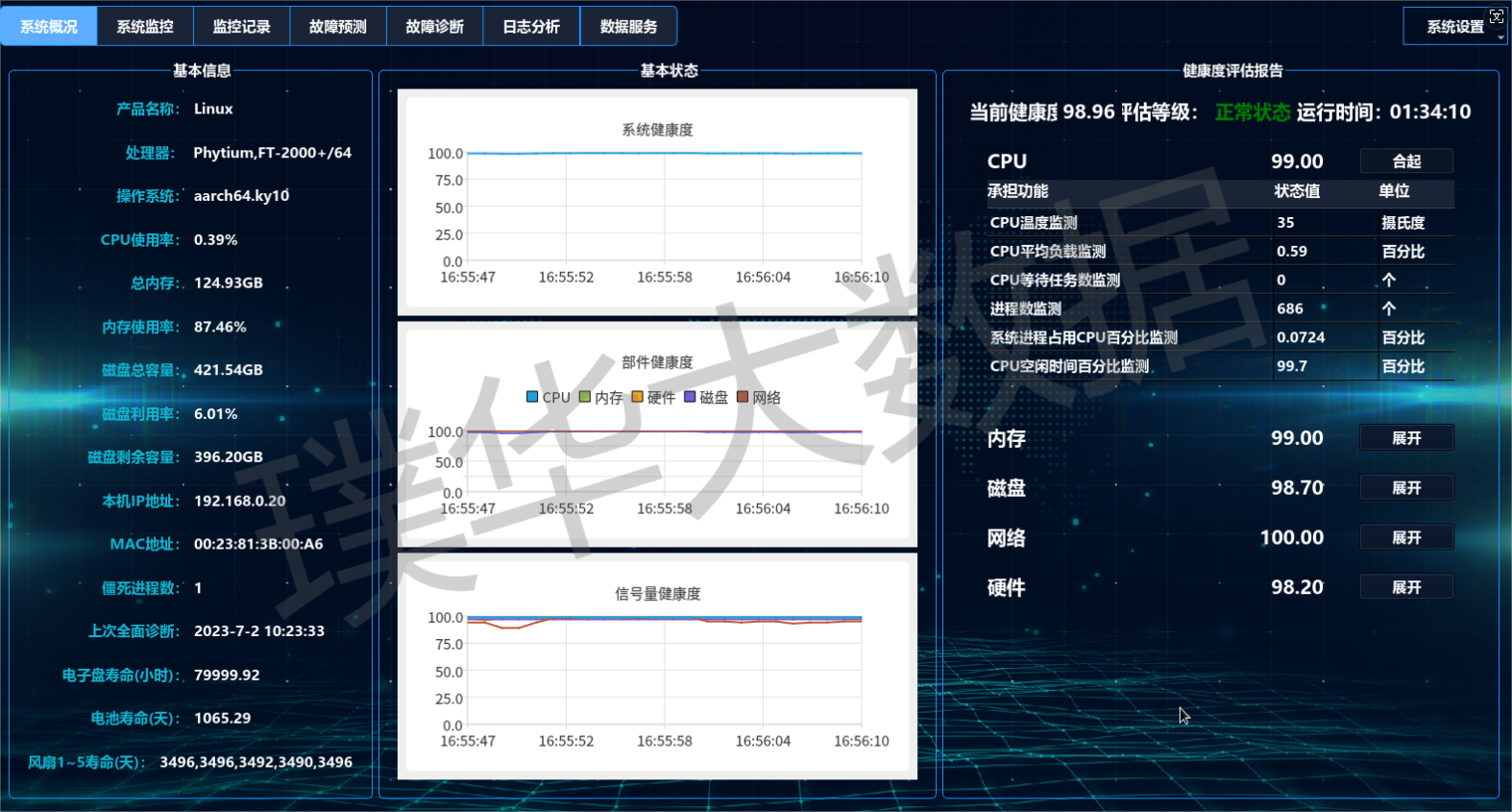Screen dimensions: 1512x812
Task: Open the 监控记录 tab
Action: (241, 26)
